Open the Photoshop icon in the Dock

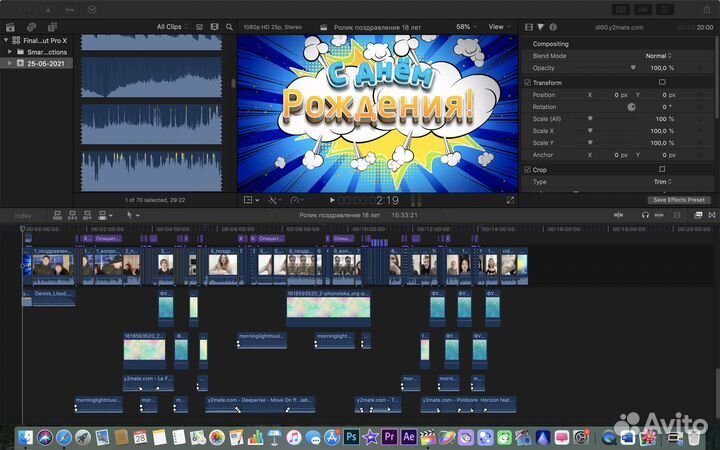(351, 437)
